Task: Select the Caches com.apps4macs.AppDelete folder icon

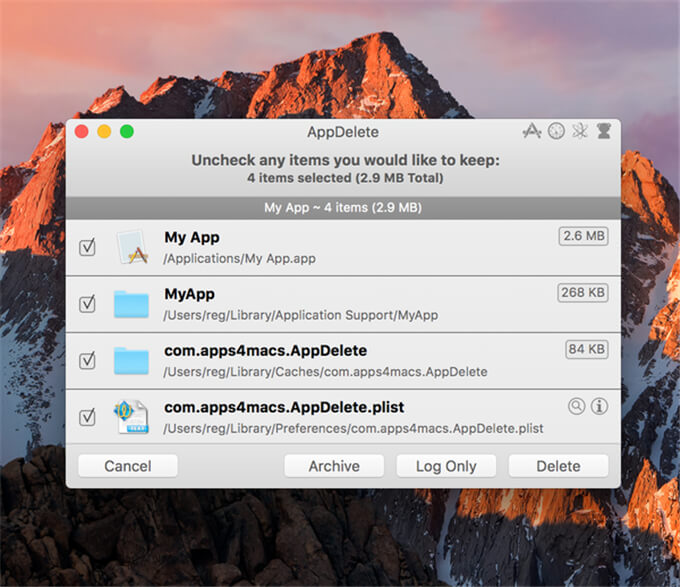Action: click(131, 361)
